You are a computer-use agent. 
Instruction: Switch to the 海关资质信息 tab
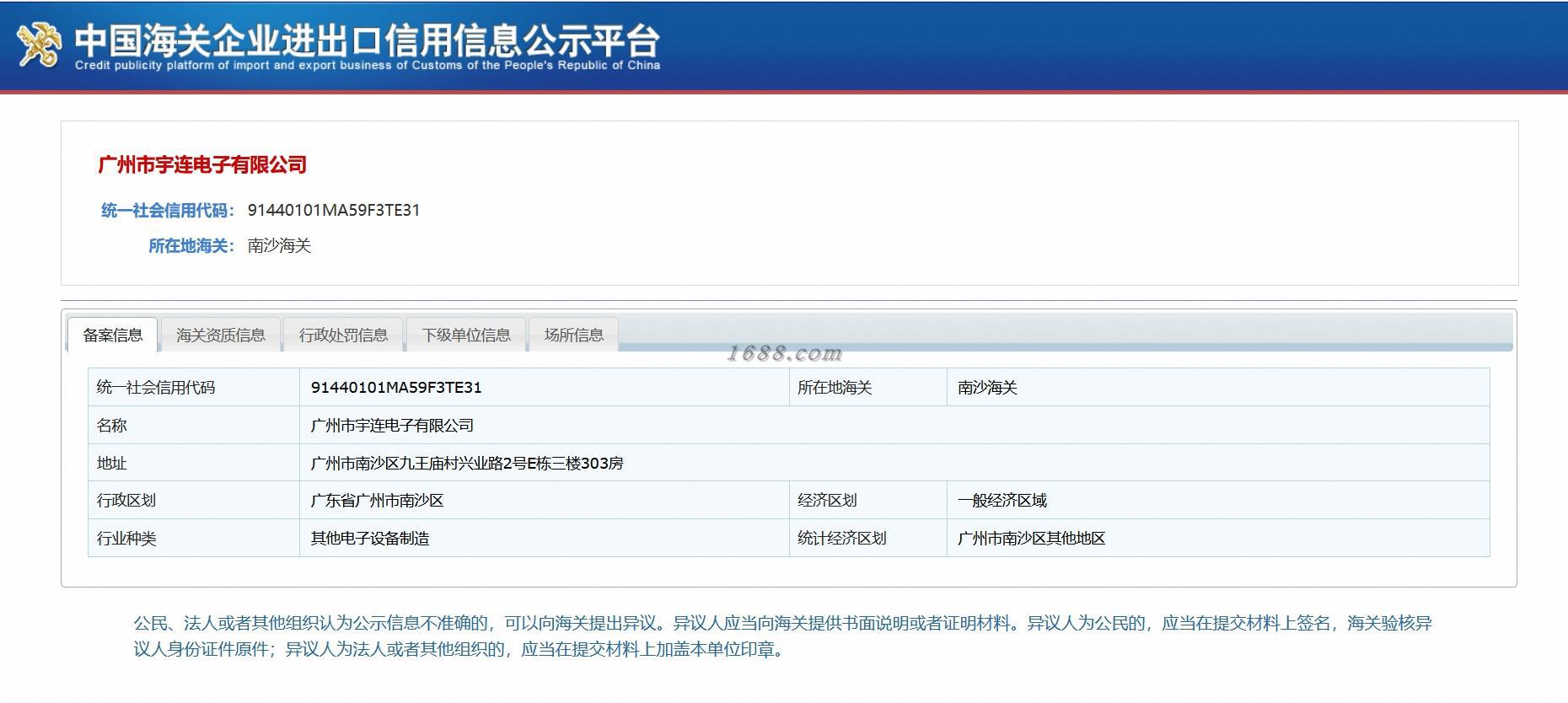pos(221,335)
